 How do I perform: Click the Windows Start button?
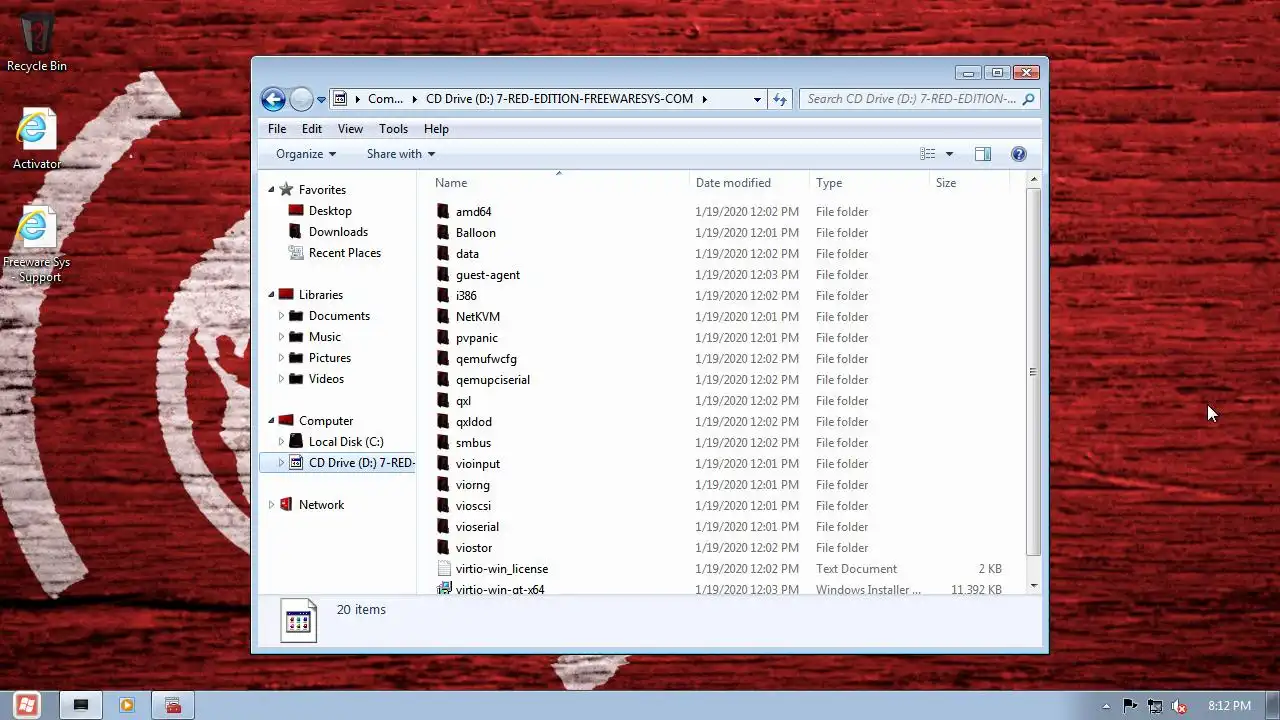pyautogui.click(x=27, y=705)
